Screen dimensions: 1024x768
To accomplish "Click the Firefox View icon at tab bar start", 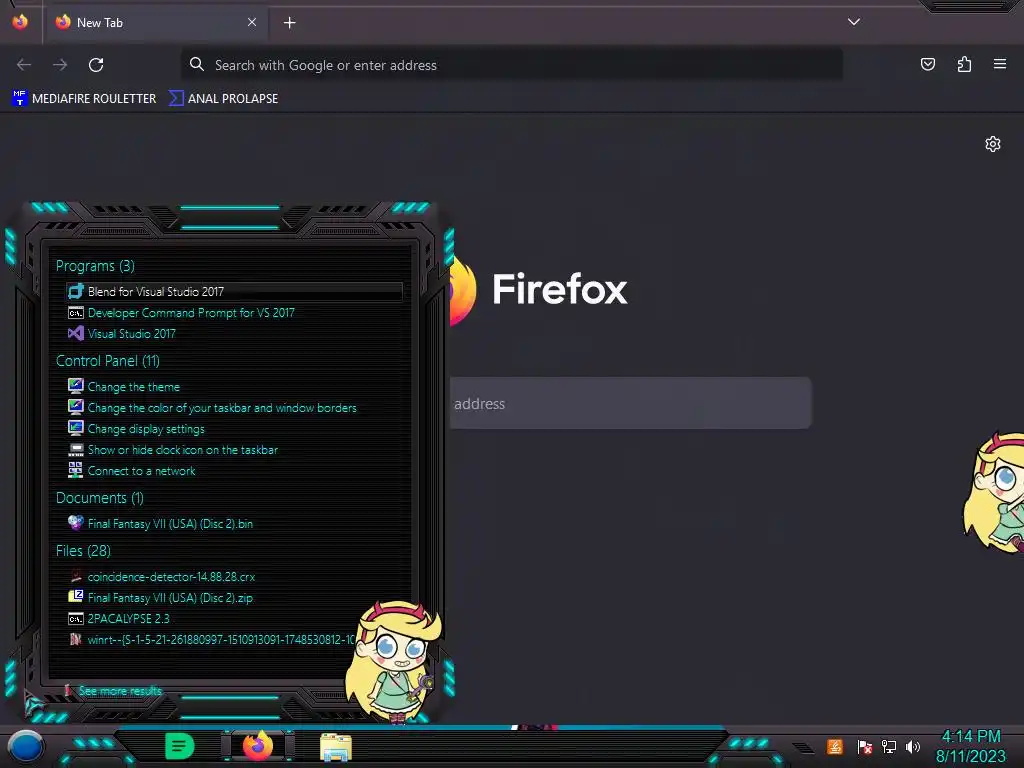I will [20, 22].
